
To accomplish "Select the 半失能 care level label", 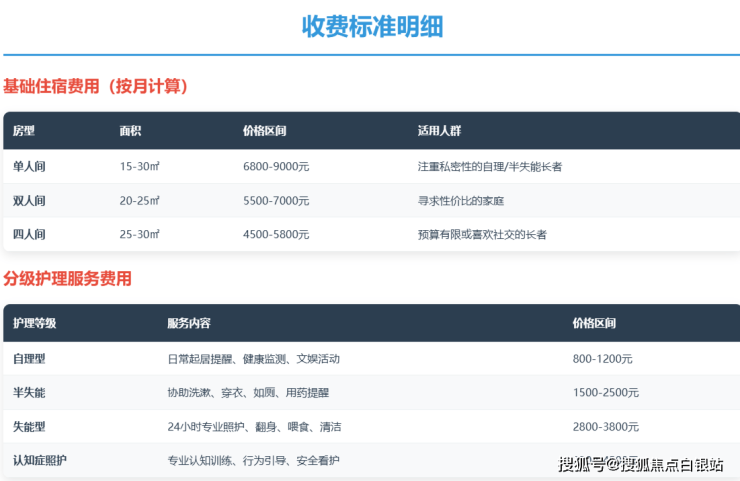I will (29, 393).
